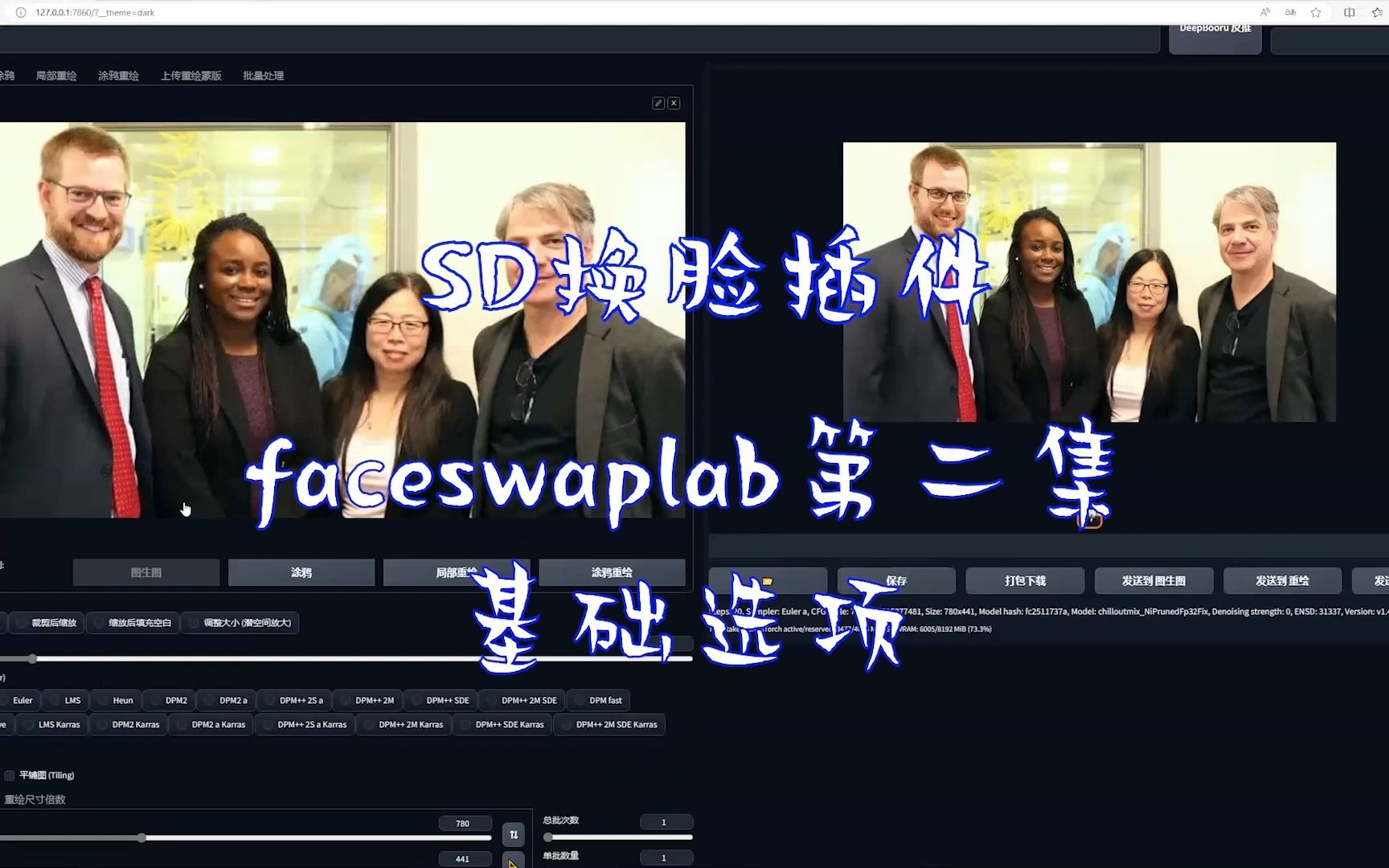Select the Euler sampler
The width and height of the screenshot is (1389, 868).
pos(22,700)
